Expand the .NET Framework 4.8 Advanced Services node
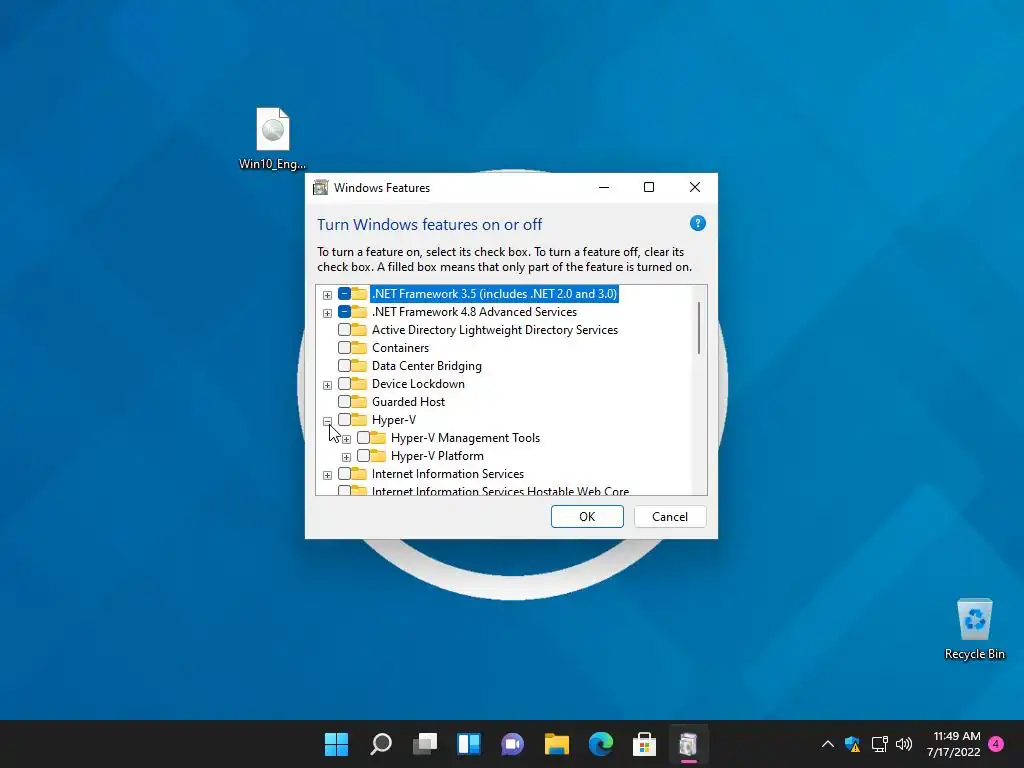This screenshot has height=768, width=1024. click(x=327, y=313)
